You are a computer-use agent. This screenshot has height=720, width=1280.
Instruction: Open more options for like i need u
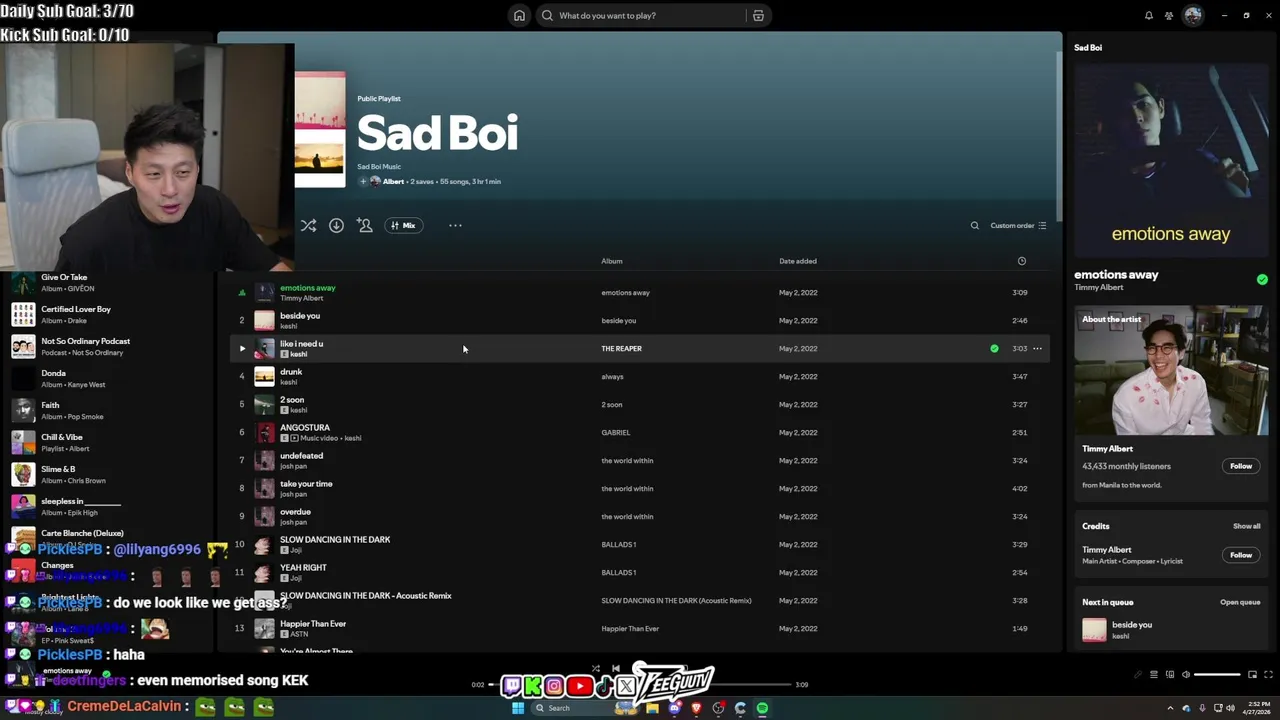tap(1037, 349)
